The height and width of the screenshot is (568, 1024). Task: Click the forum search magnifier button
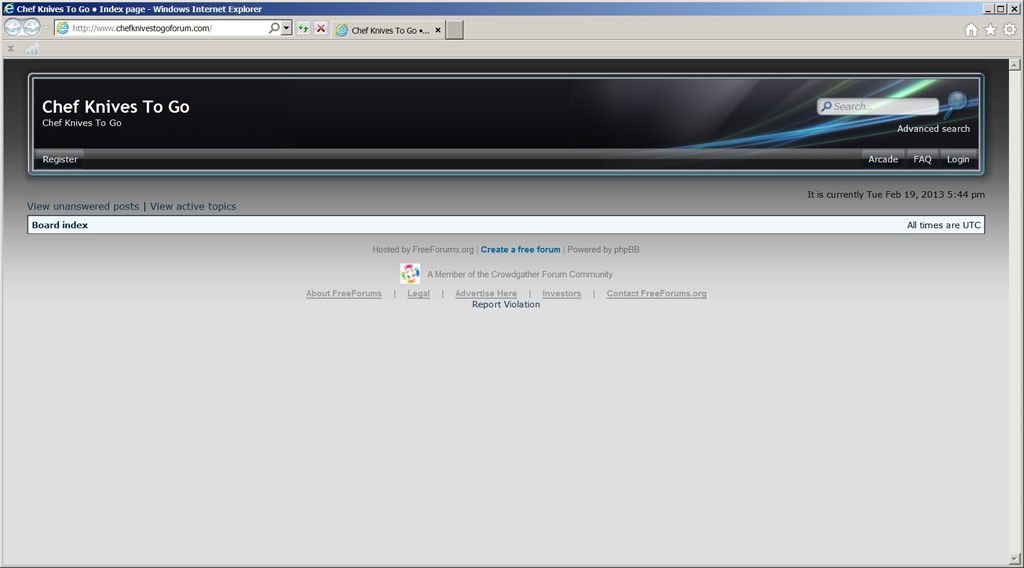tap(957, 102)
